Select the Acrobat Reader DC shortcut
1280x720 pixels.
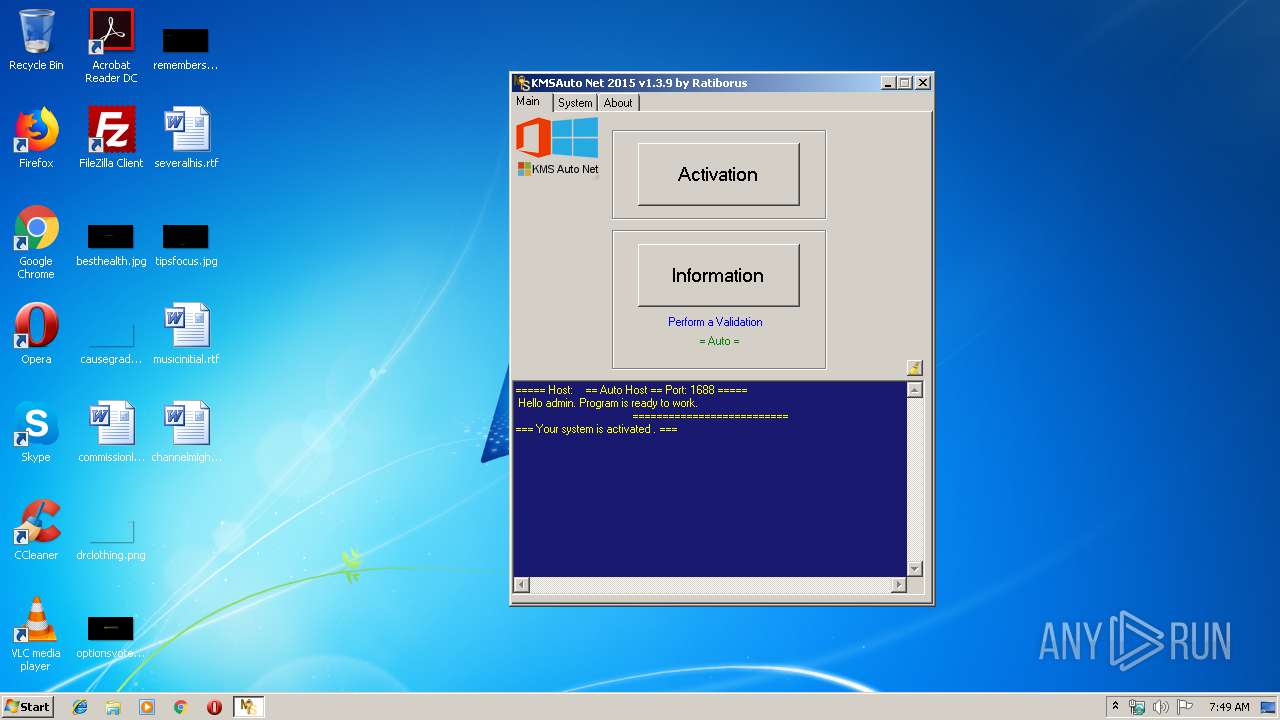(111, 45)
